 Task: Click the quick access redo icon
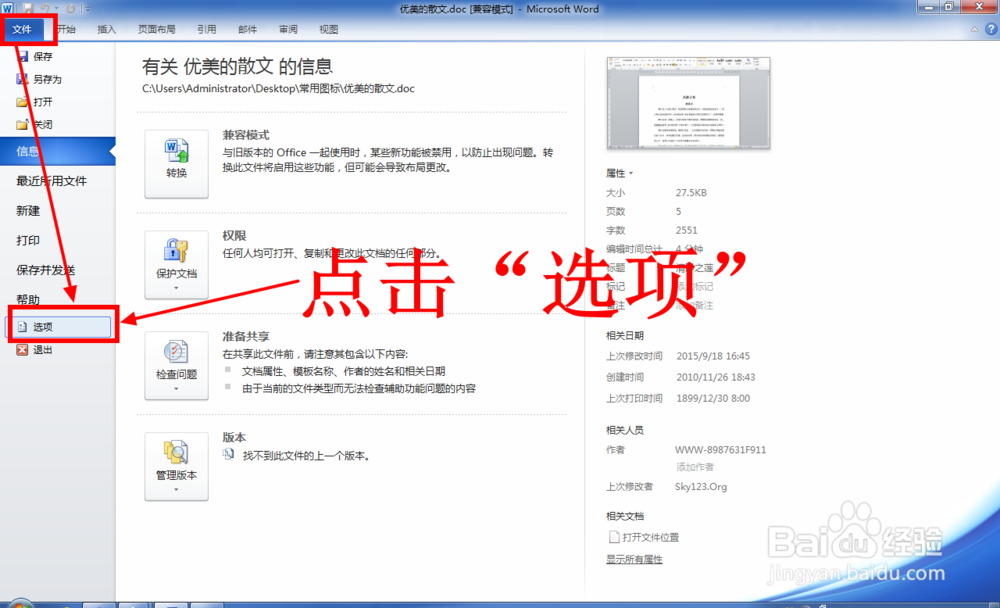(70, 8)
